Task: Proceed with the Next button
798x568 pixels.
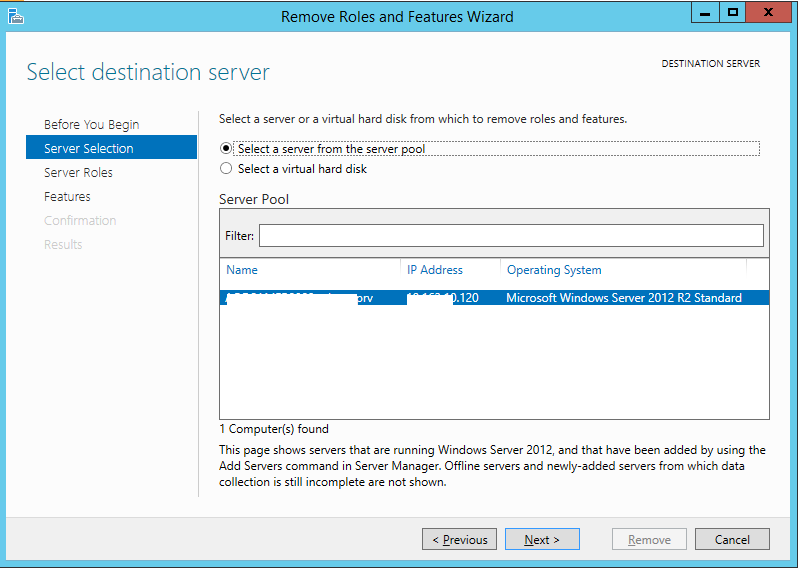Action: [542, 539]
